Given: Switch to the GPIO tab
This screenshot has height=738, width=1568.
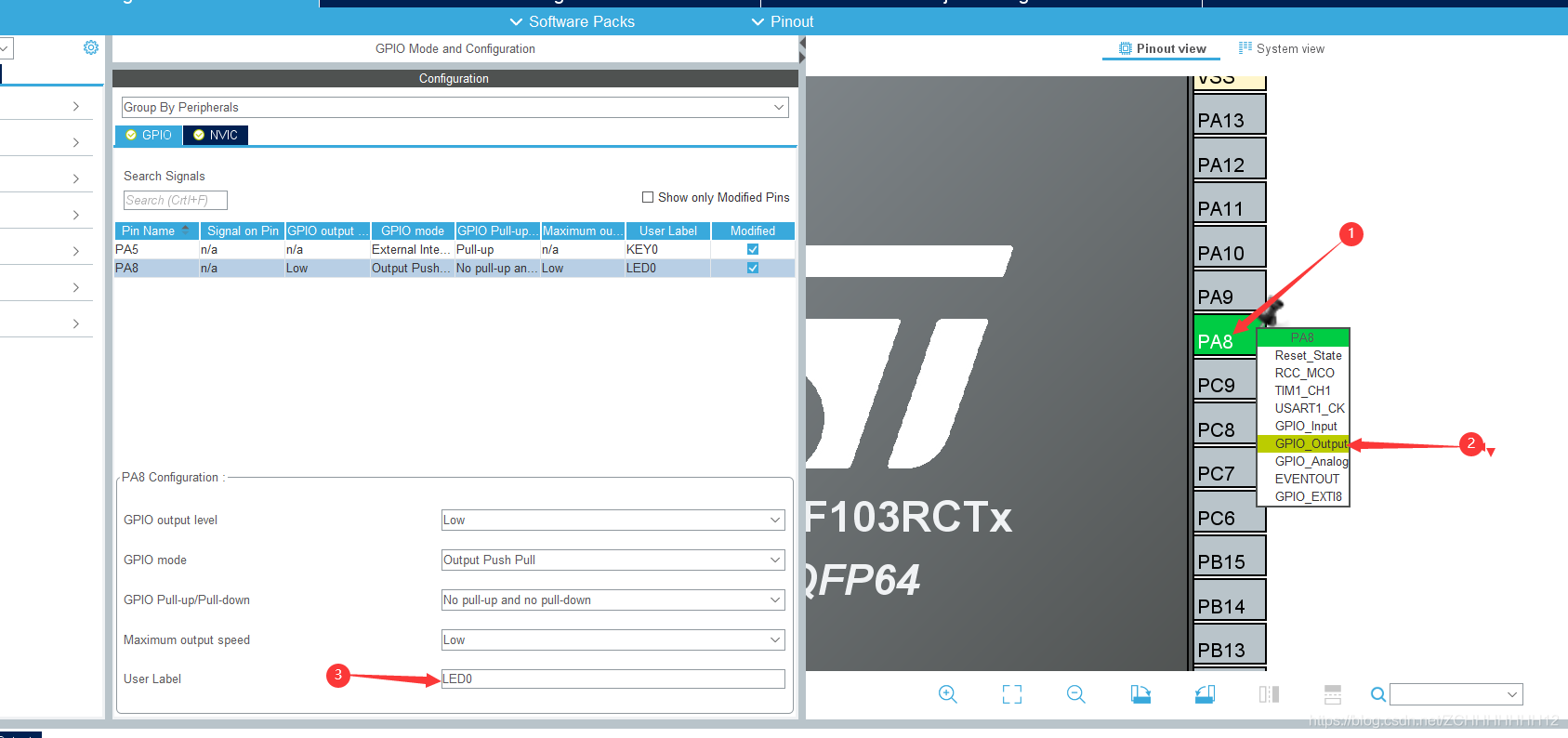Looking at the screenshot, I should click(149, 135).
